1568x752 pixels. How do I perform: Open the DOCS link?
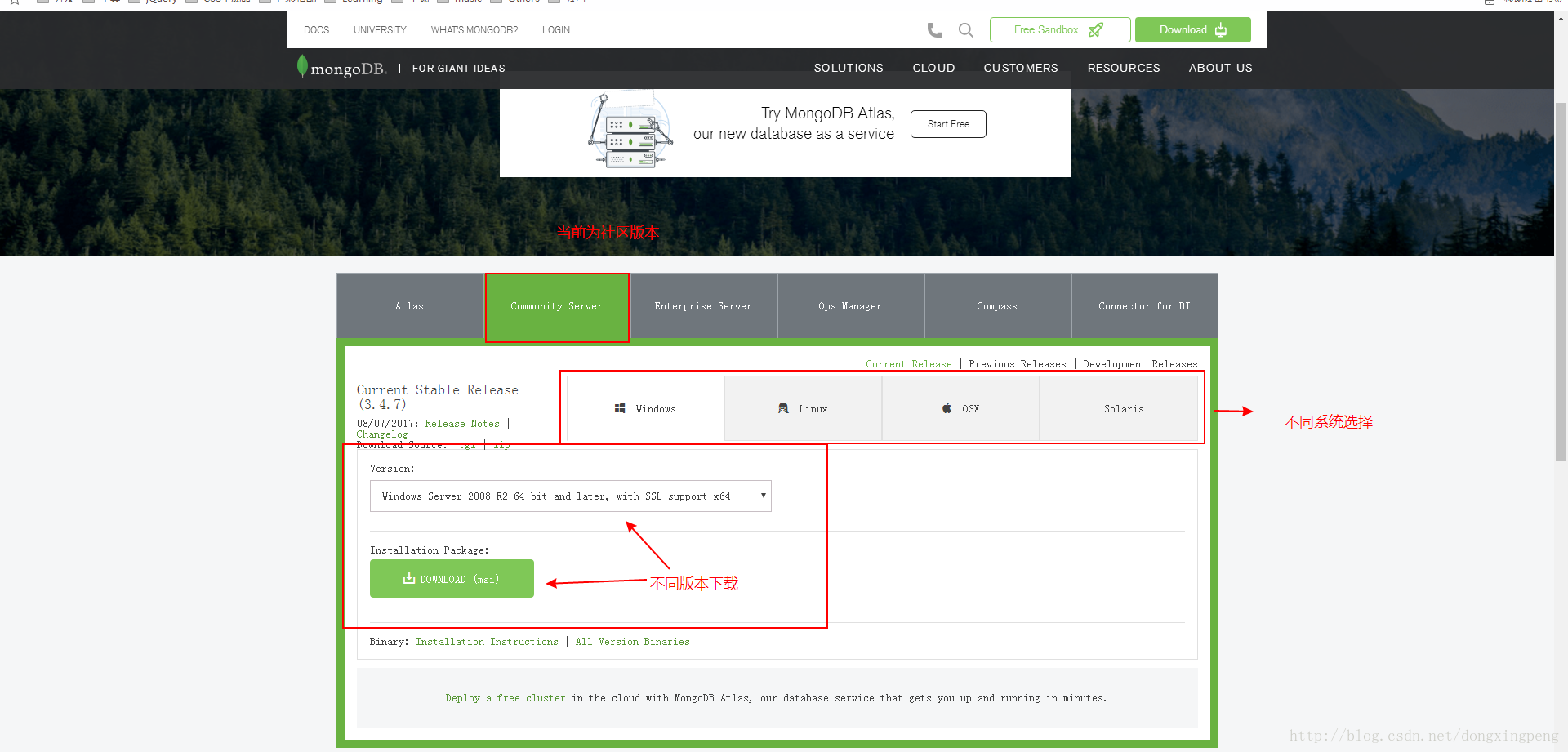pyautogui.click(x=316, y=30)
